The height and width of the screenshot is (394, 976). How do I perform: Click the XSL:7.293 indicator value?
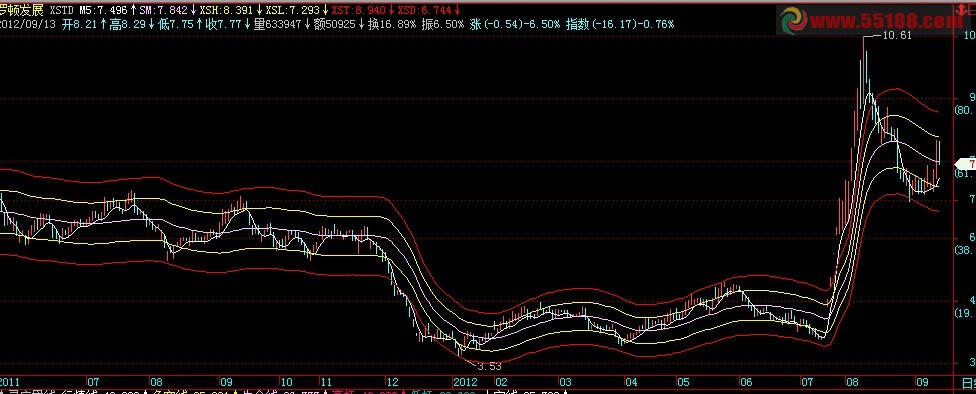tap(293, 10)
